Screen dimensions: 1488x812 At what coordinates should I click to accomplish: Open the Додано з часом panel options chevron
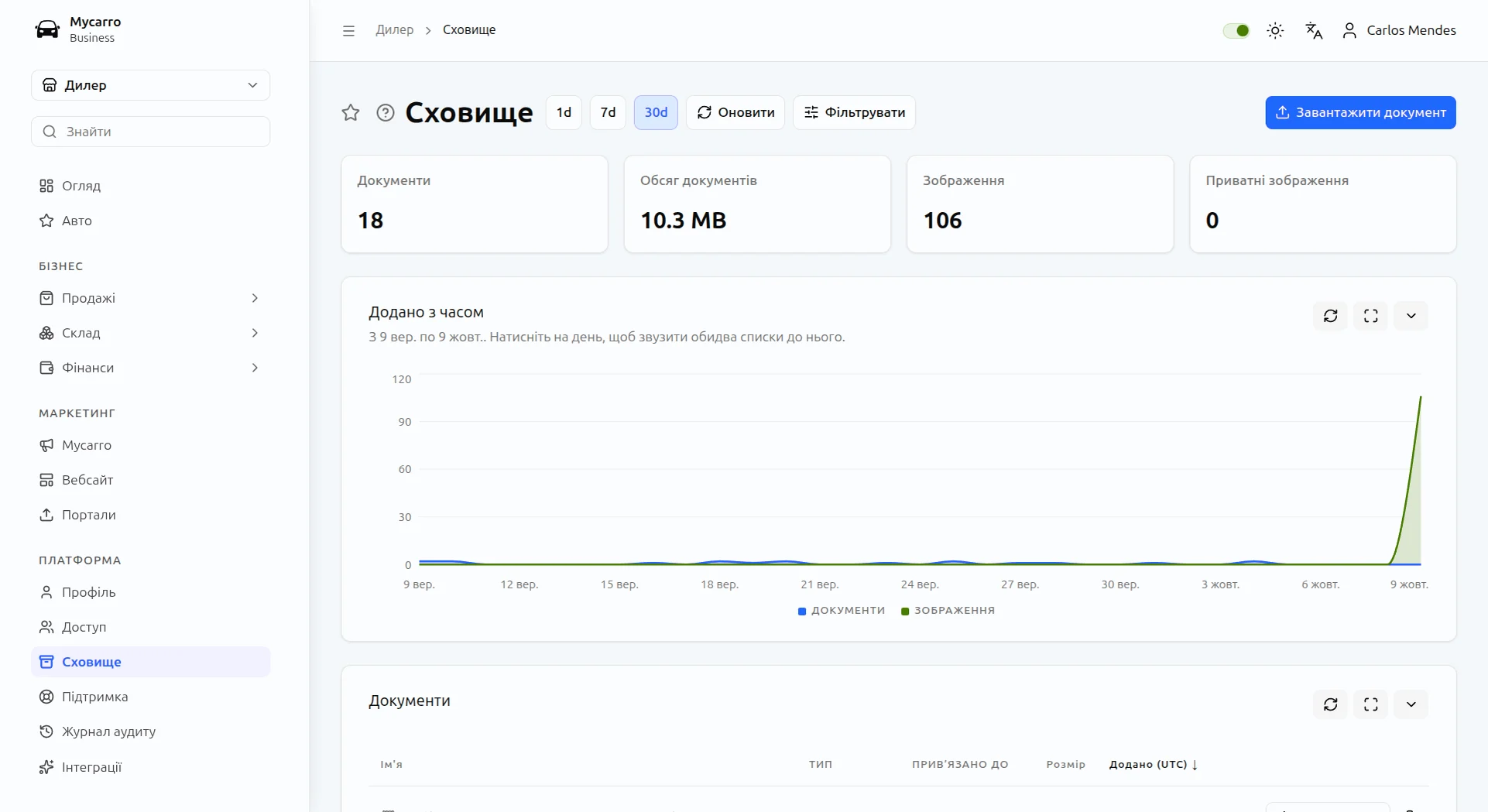coord(1411,316)
